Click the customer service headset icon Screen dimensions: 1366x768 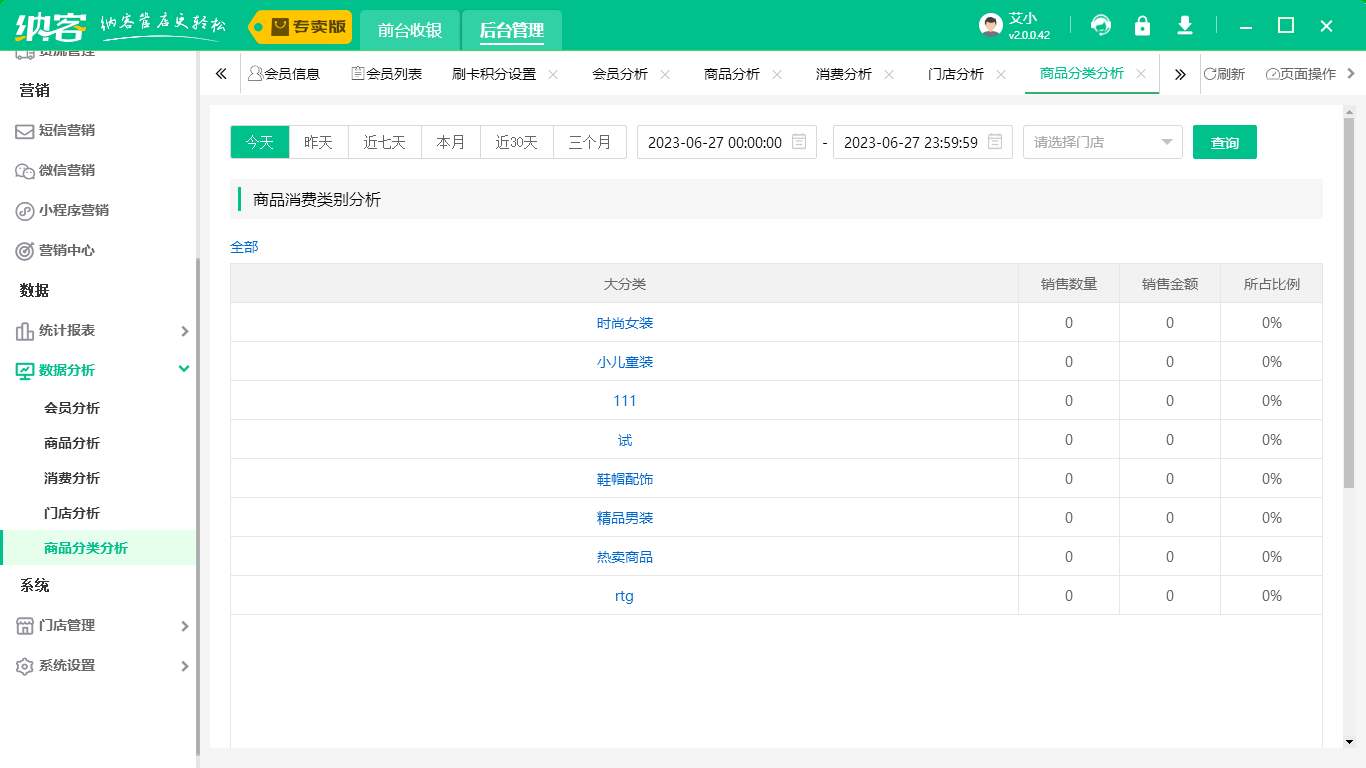click(1101, 26)
